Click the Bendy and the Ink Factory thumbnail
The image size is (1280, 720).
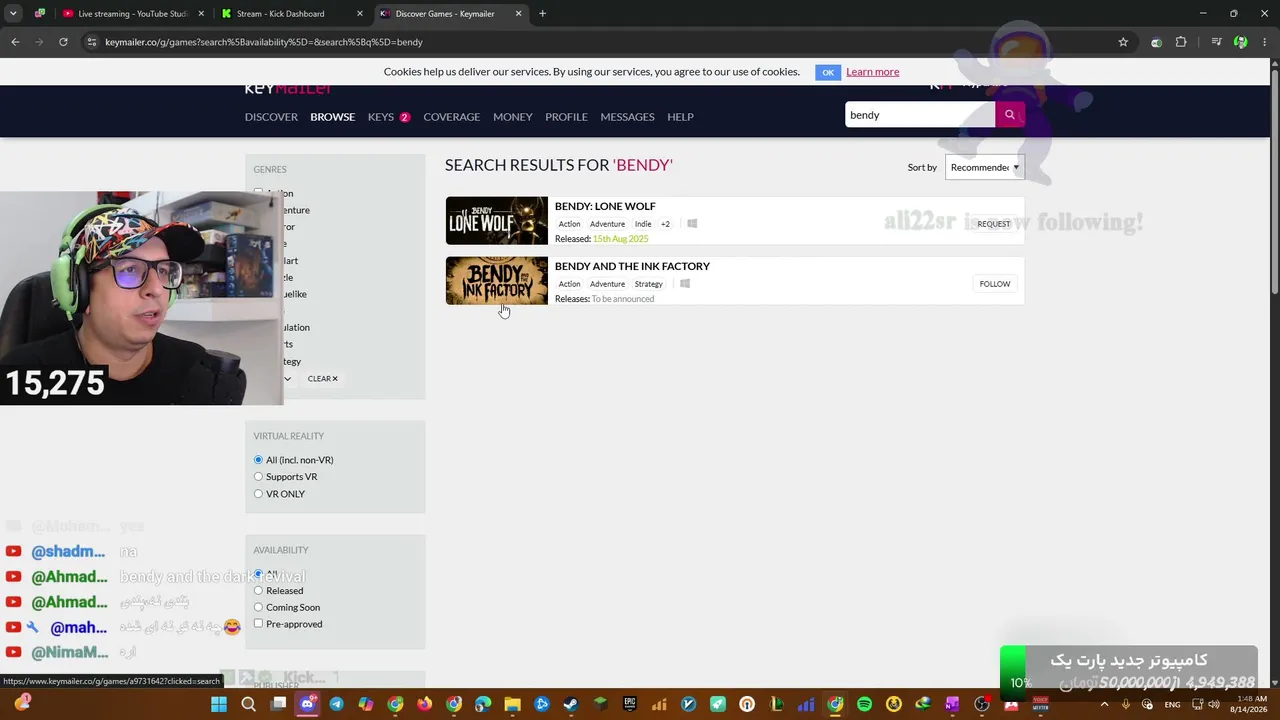pyautogui.click(x=497, y=281)
